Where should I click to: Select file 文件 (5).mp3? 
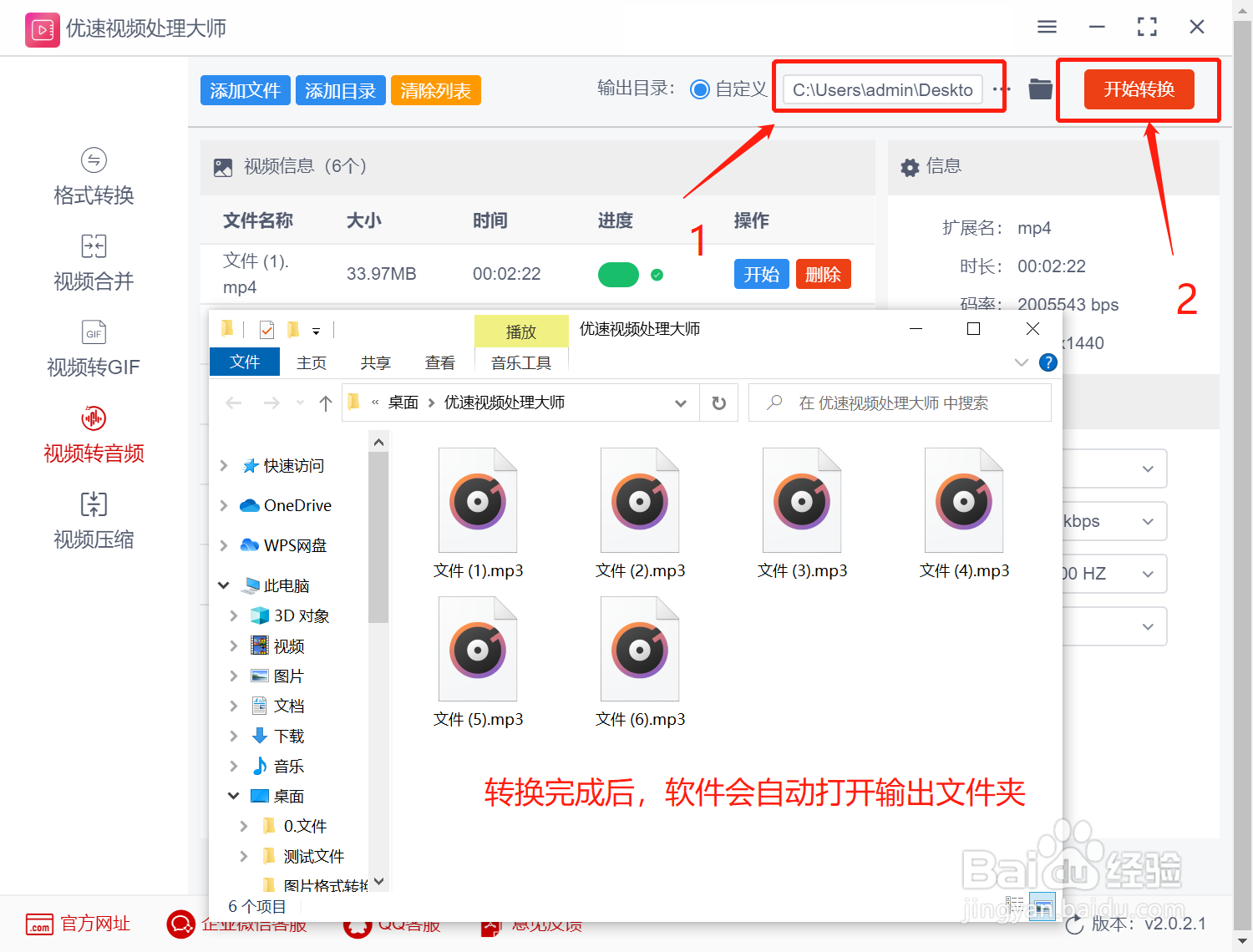(478, 662)
